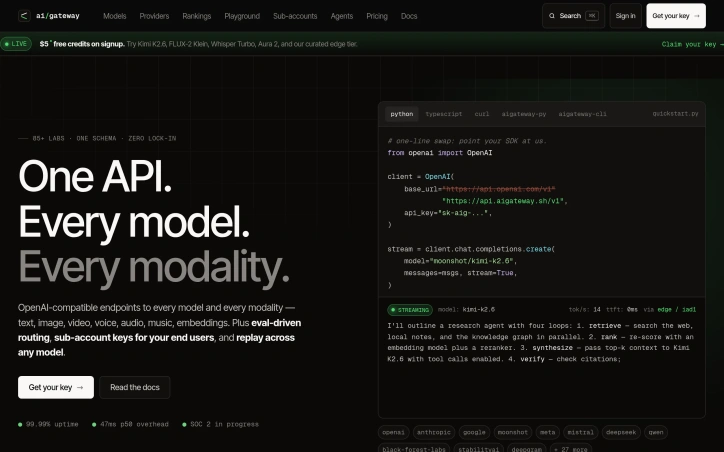Click the STREAMING status badge
Image resolution: width=724 pixels, height=452 pixels.
point(410,310)
